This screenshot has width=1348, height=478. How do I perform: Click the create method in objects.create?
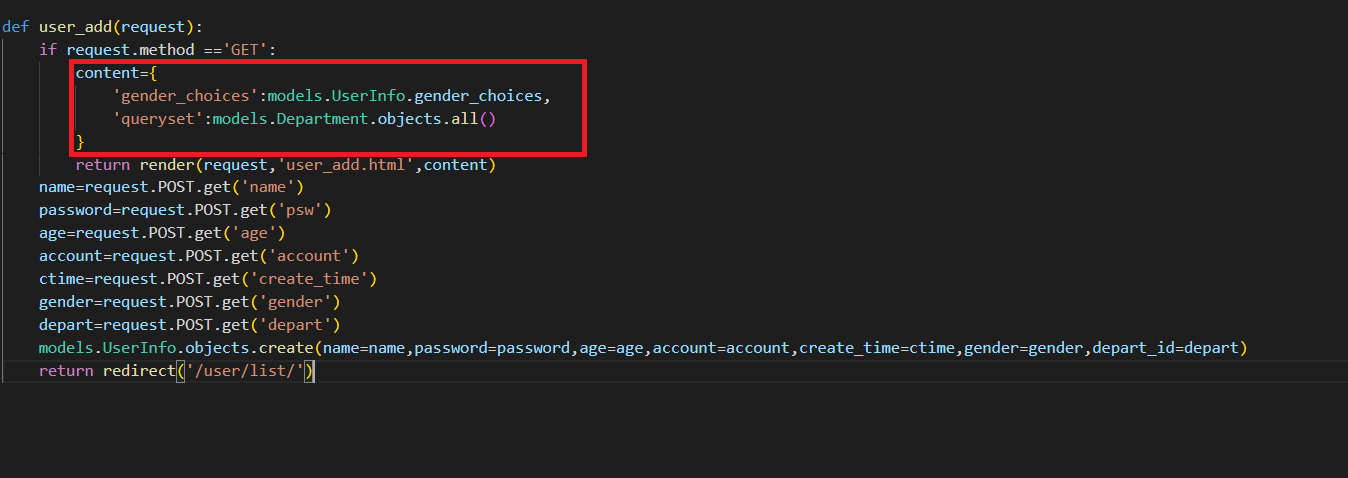(286, 348)
